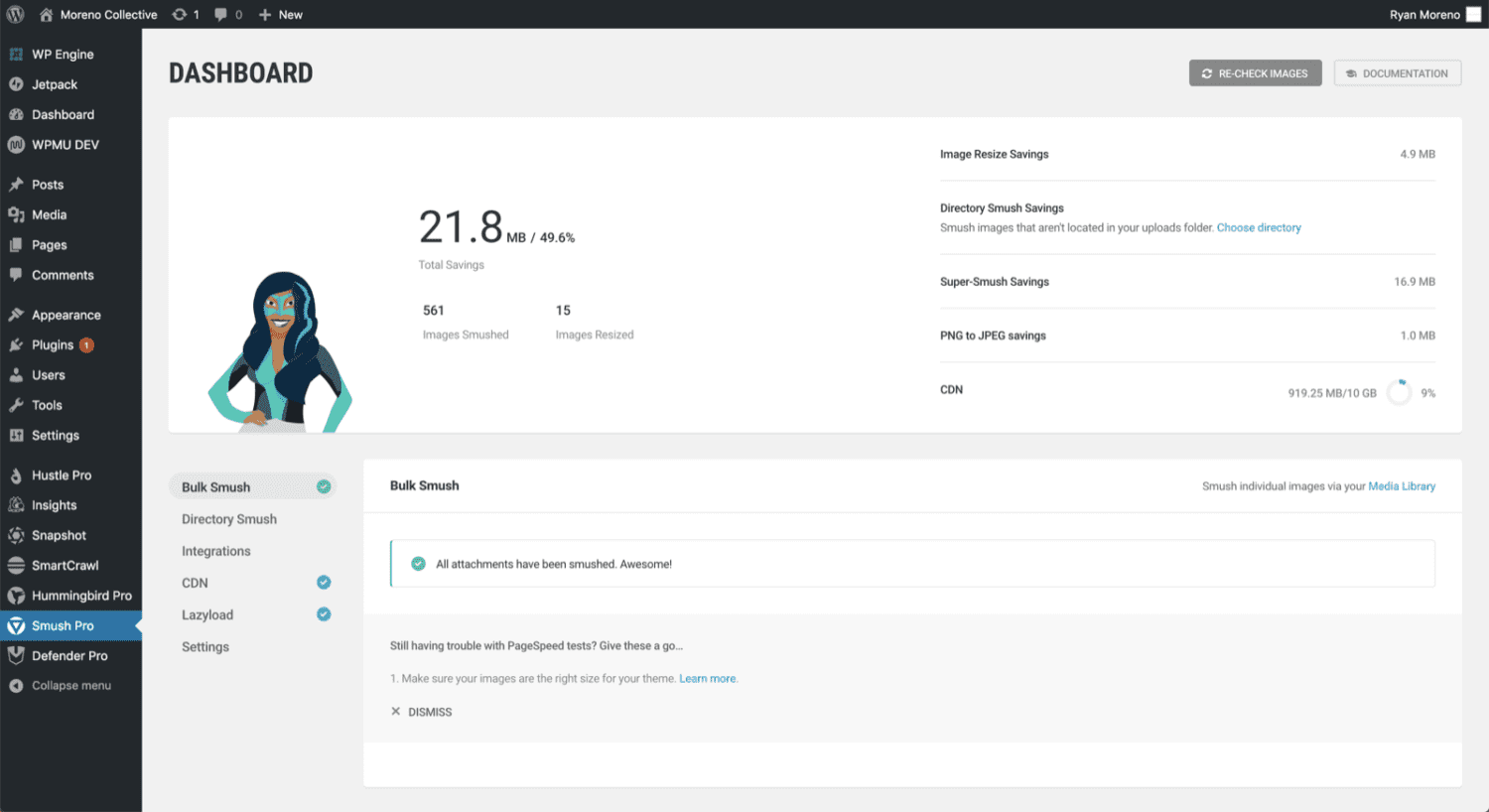Open the Smush Documentation
Viewport: 1489px width, 812px height.
(x=1397, y=72)
